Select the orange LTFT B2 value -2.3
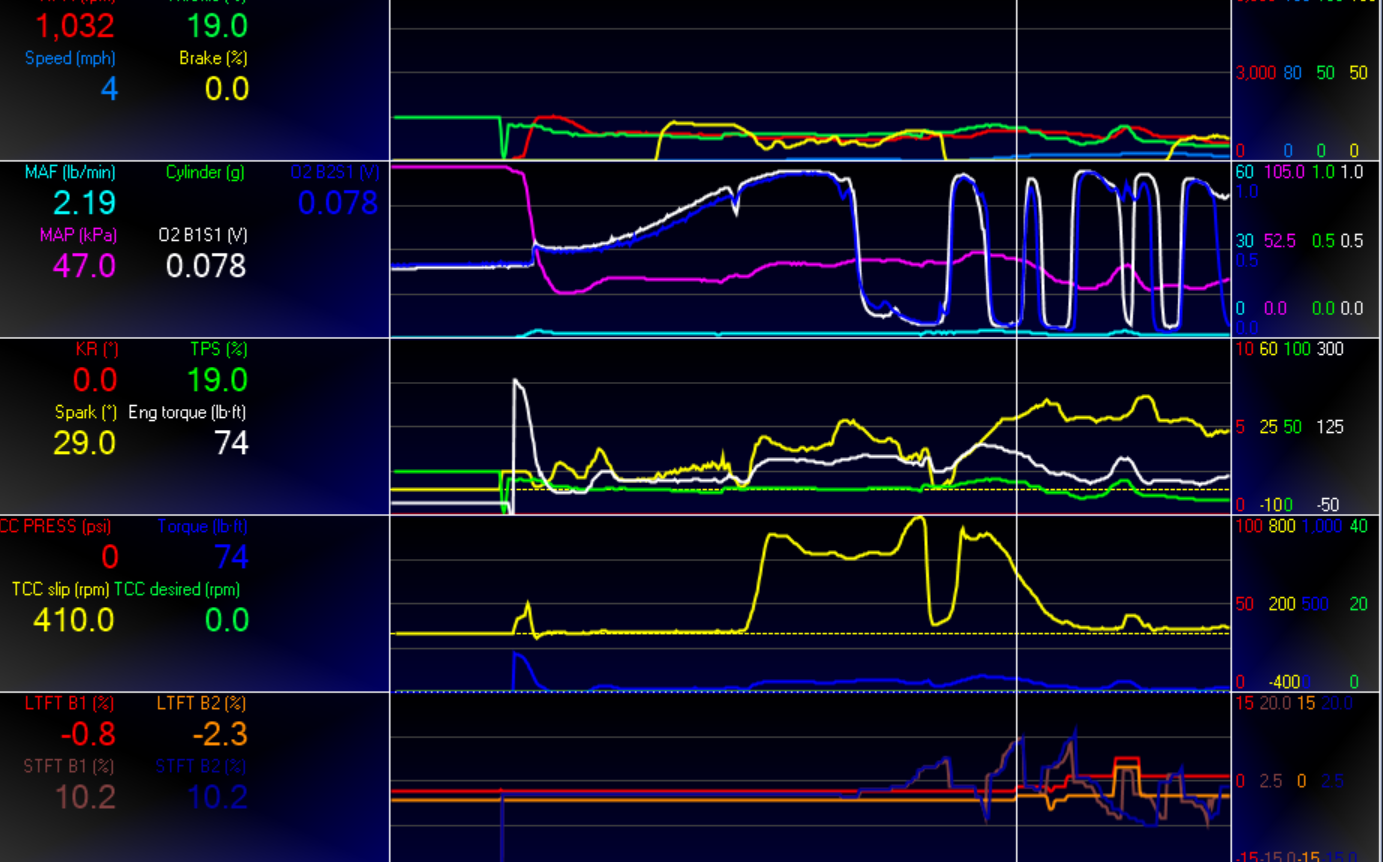Viewport: 1383px width, 862px height. point(220,734)
